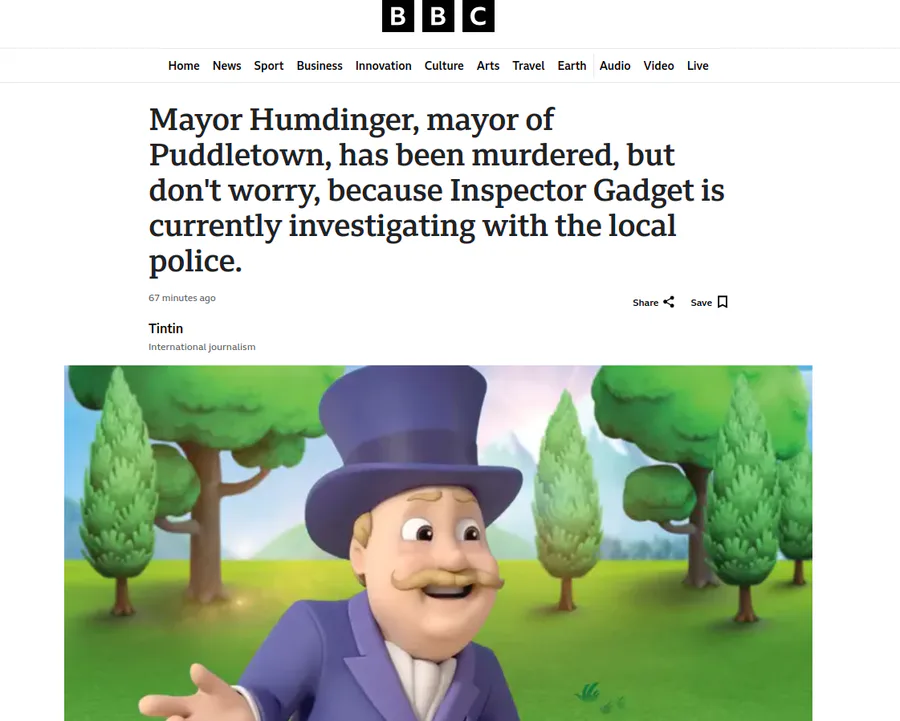Image resolution: width=900 pixels, height=721 pixels.
Task: Click the bookmark icon next to Save
Action: coord(723,302)
